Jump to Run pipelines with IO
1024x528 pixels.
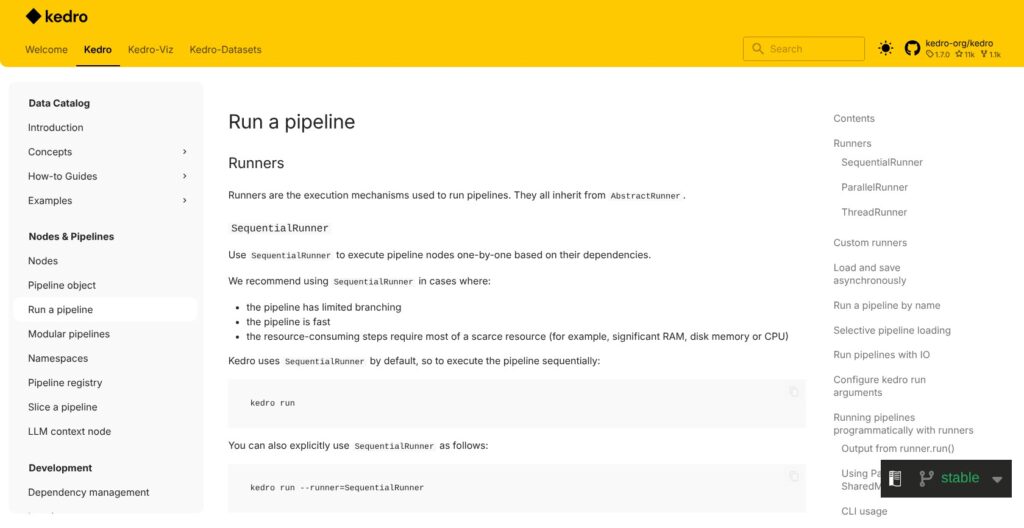(882, 355)
